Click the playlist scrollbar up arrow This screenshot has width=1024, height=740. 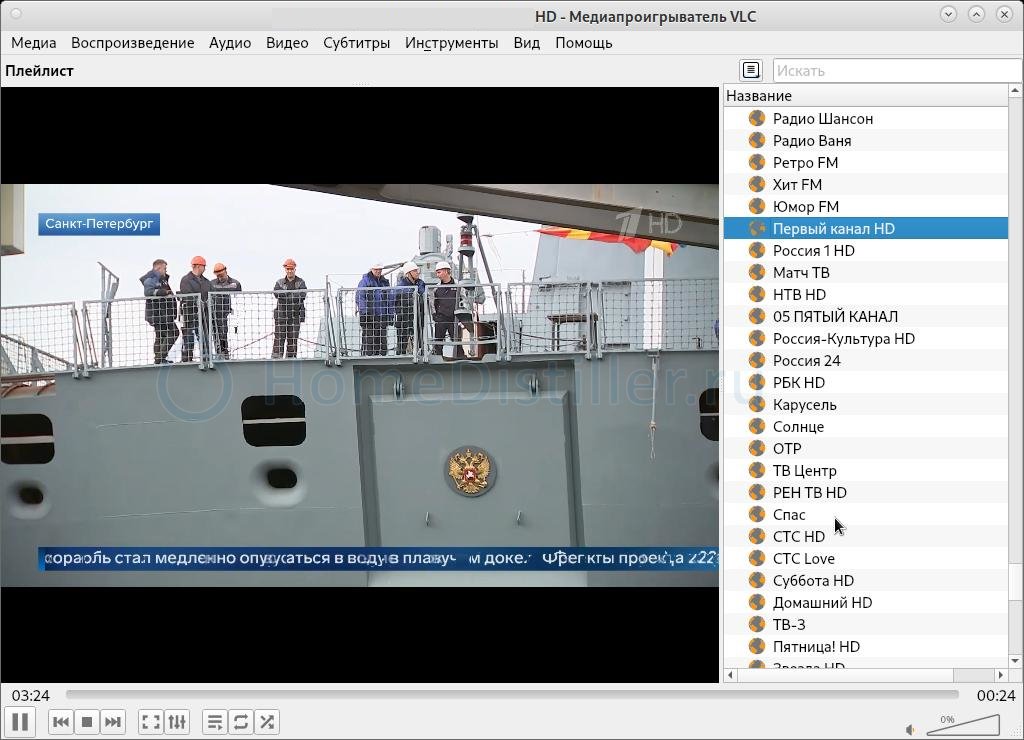(1016, 91)
